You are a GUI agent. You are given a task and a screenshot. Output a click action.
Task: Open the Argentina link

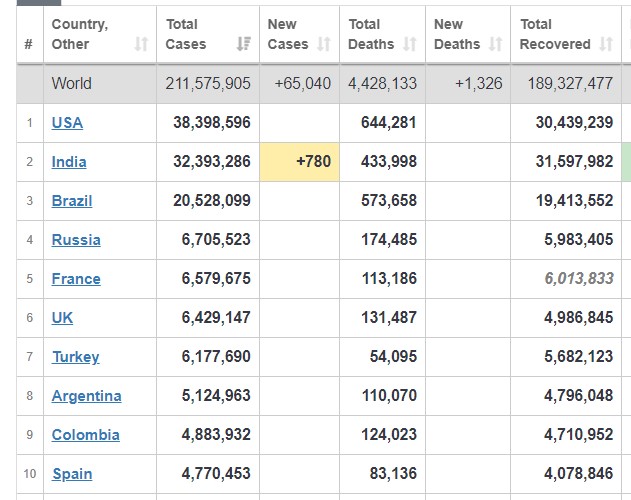coord(87,396)
